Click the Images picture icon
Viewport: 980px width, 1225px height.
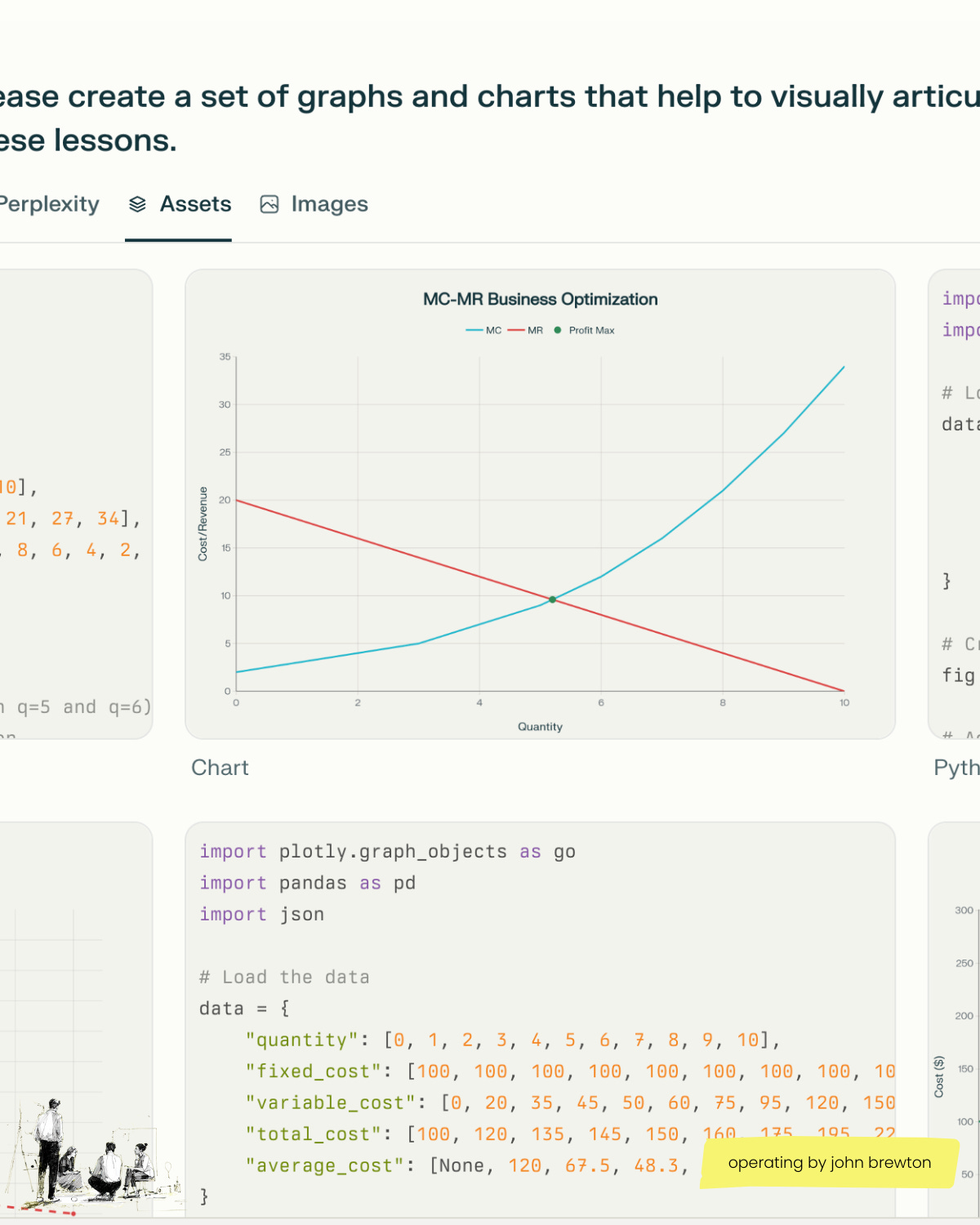pos(269,204)
